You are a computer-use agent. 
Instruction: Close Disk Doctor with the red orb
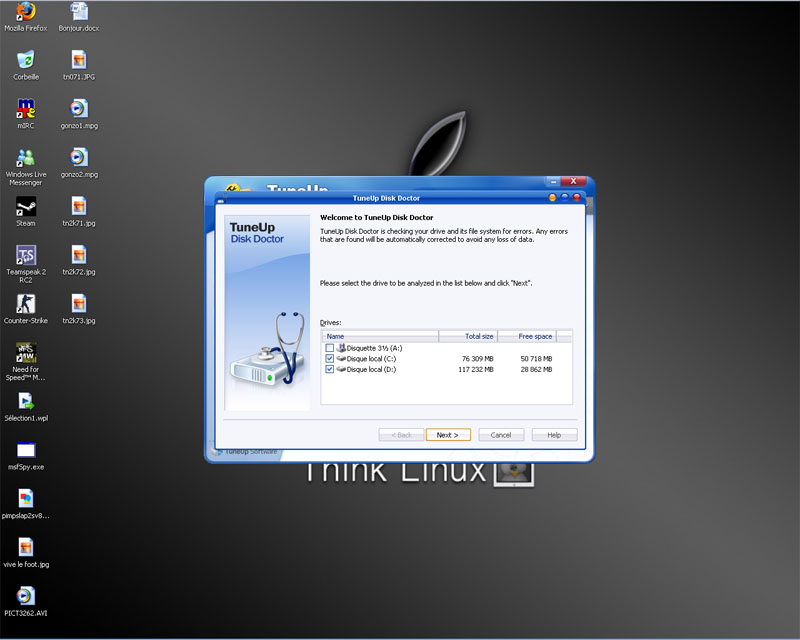577,198
